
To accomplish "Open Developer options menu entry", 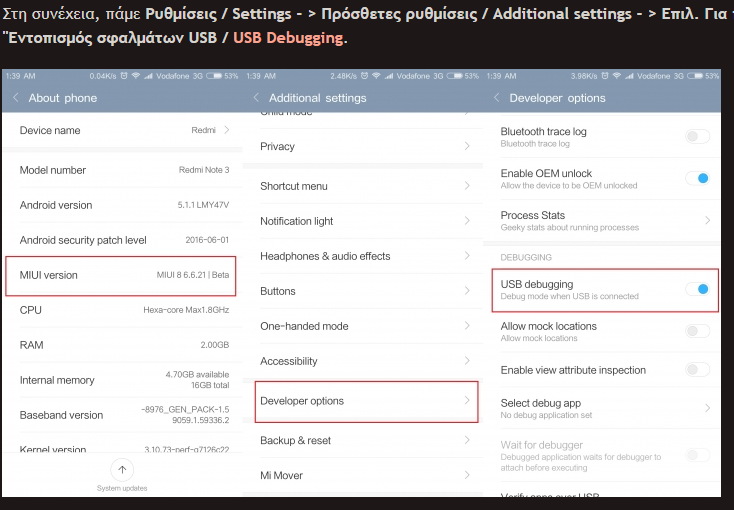I will pyautogui.click(x=366, y=401).
